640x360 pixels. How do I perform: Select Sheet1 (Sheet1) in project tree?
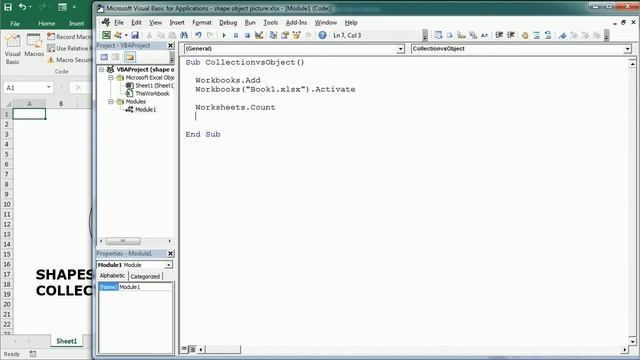(154, 86)
